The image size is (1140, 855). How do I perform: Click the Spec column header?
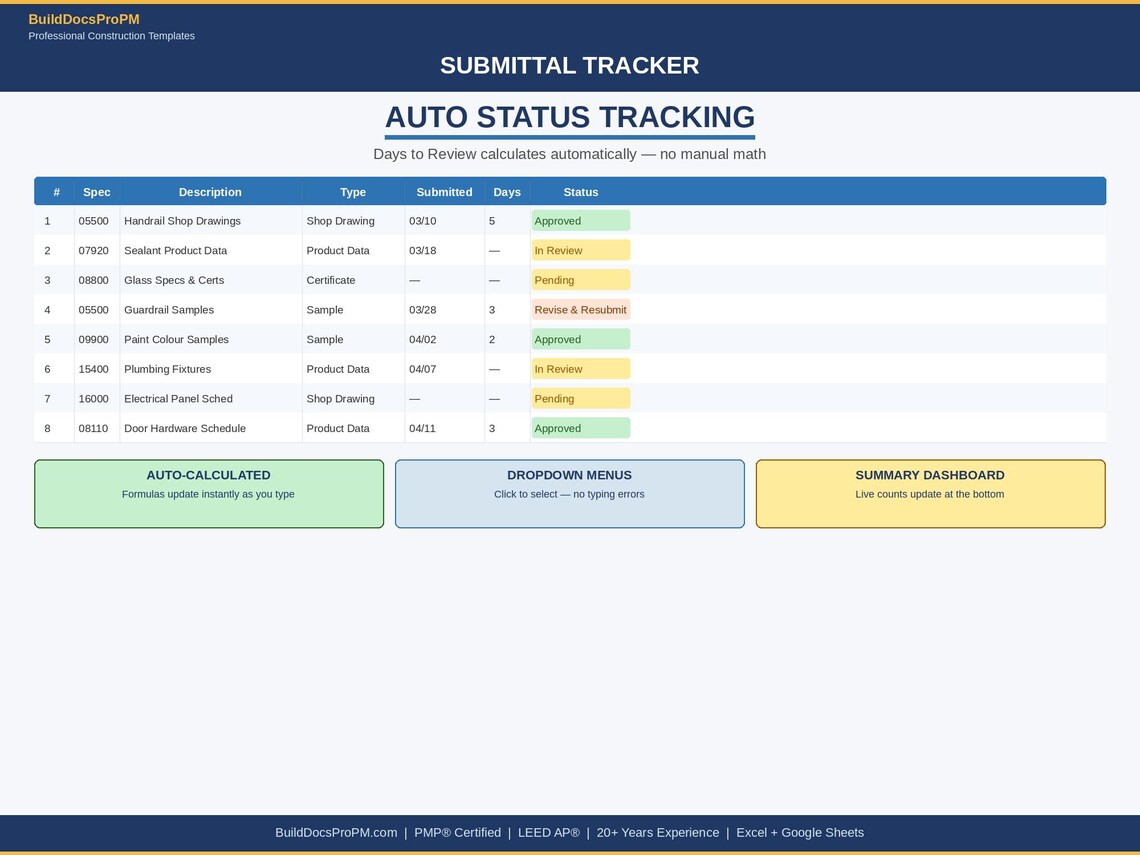pos(97,192)
